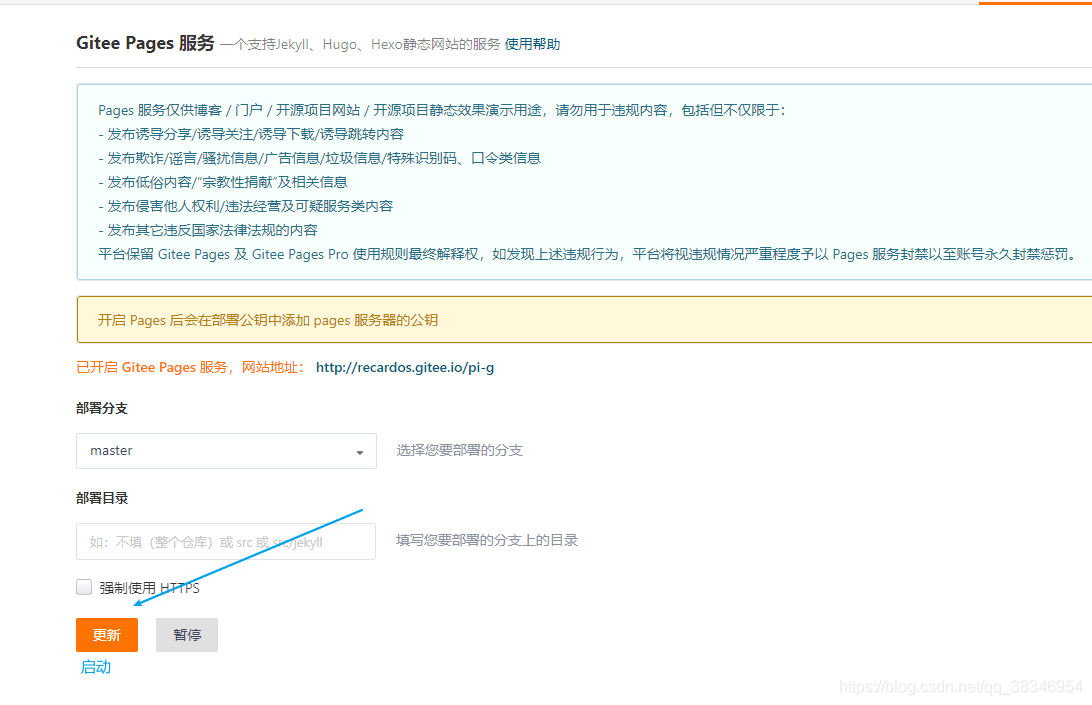
Task: Click the rule starting "发布侵害他人权利"
Action: pyautogui.click(x=246, y=206)
